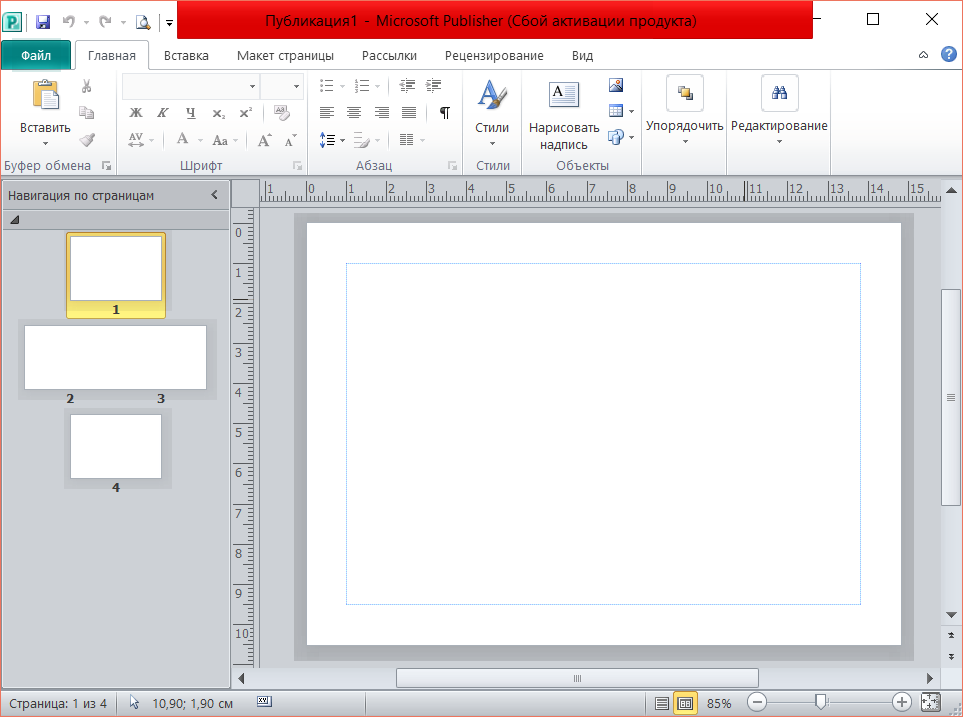The image size is (963, 717).
Task: Click the zoom in plus button
Action: tap(901, 702)
